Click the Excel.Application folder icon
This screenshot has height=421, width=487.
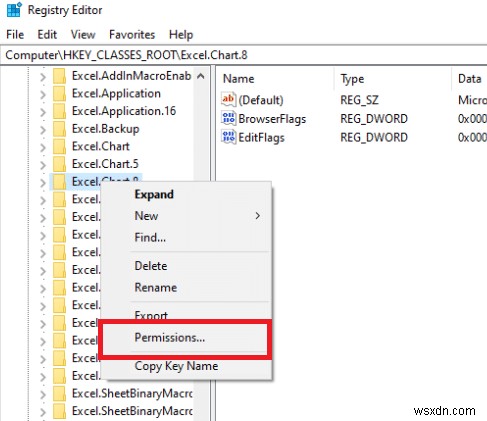point(60,93)
